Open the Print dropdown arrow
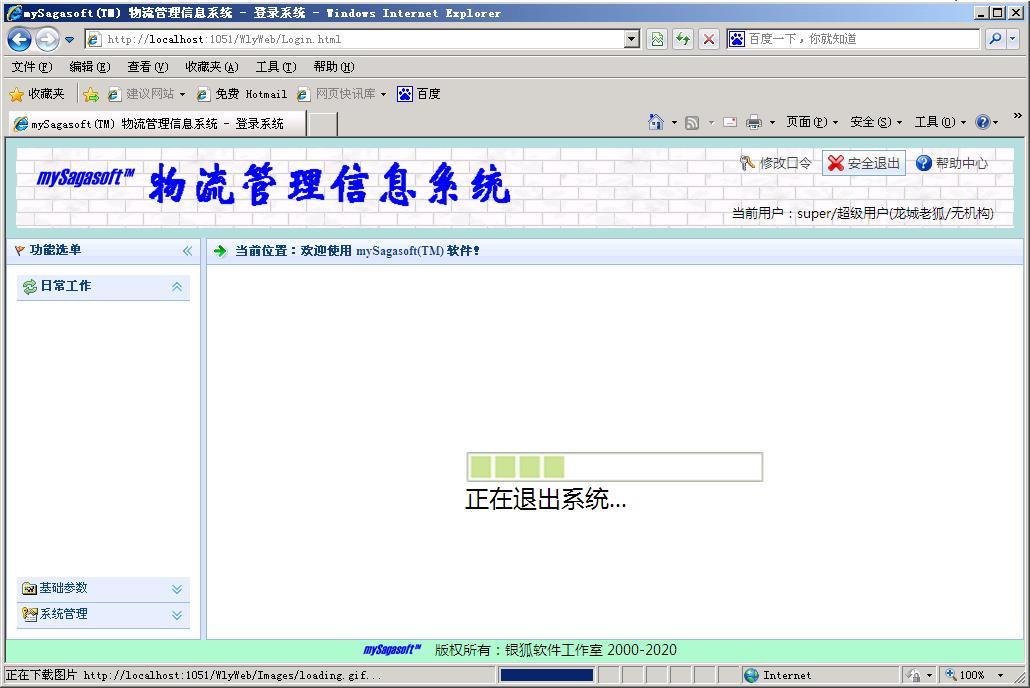The height and width of the screenshot is (688, 1030). point(772,123)
